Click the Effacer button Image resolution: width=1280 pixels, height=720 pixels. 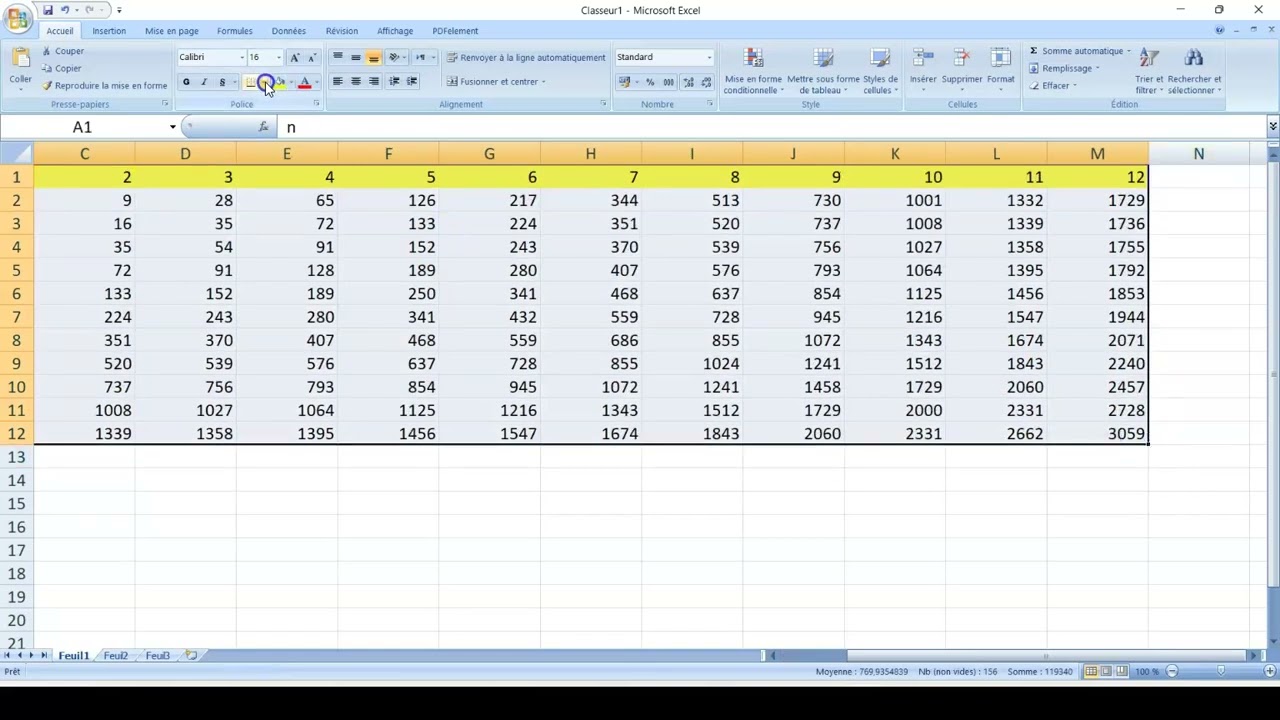[1052, 85]
